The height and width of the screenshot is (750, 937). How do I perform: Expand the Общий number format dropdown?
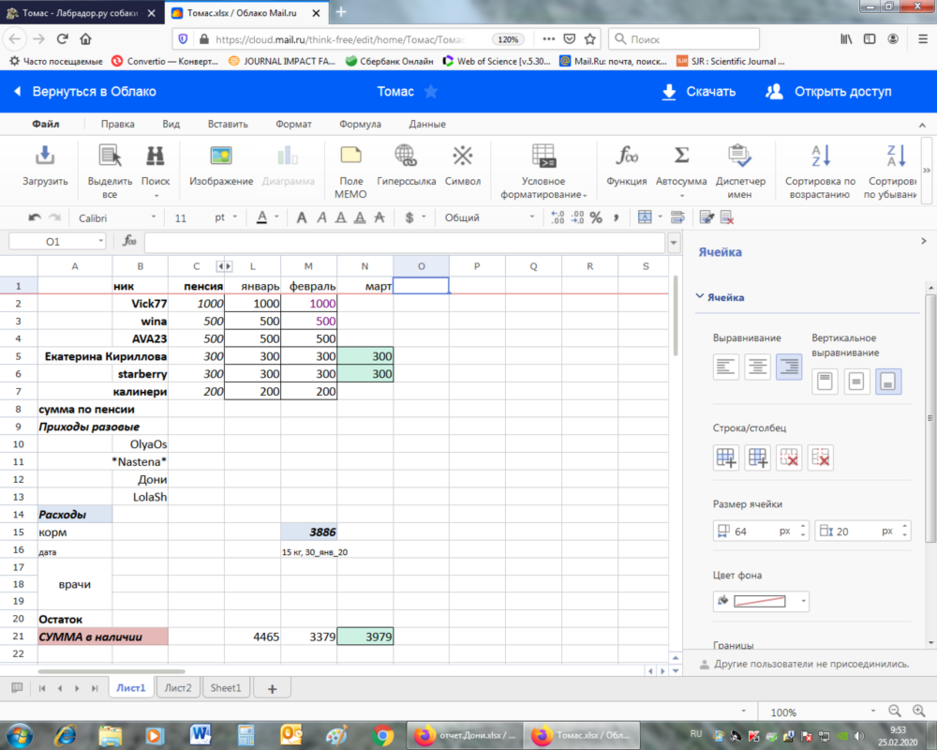488,217
